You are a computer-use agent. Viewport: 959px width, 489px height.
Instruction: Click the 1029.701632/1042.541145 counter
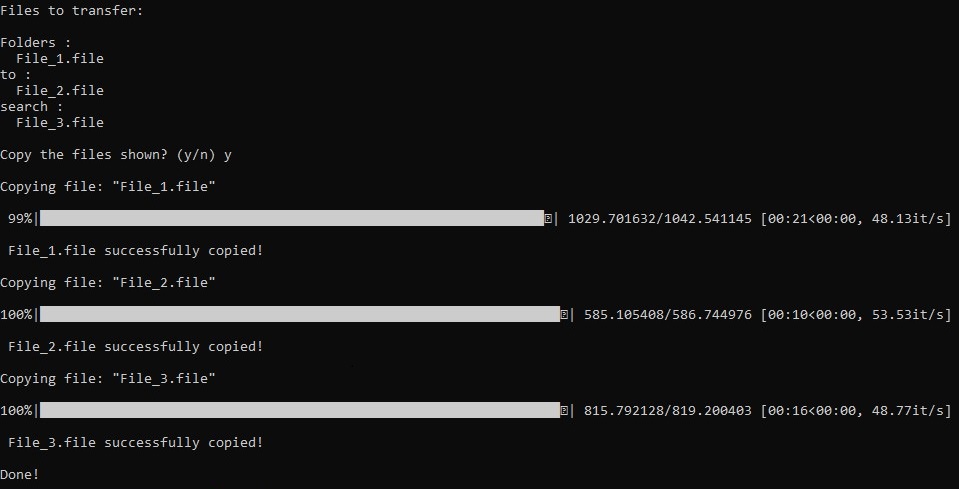coord(660,219)
